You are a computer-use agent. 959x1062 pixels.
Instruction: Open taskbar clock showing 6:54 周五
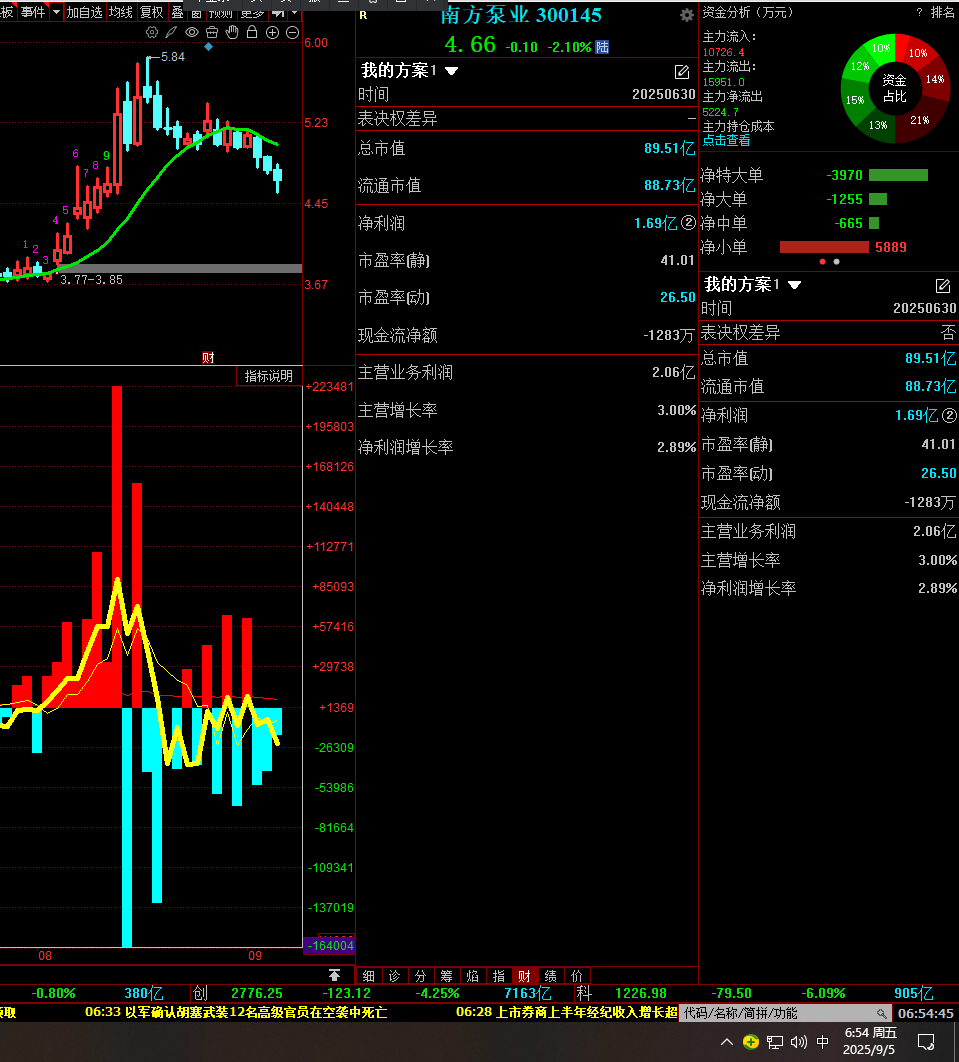coord(870,1041)
